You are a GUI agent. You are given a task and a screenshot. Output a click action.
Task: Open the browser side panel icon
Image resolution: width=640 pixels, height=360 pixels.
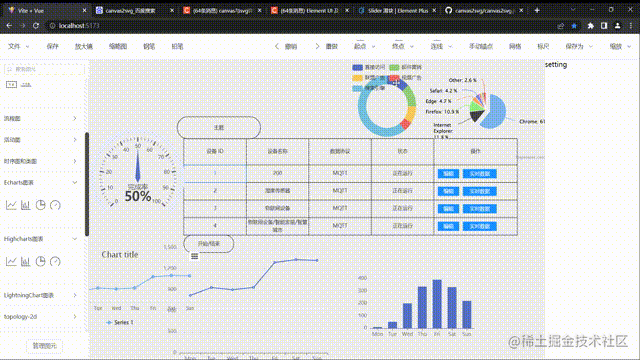coord(604,25)
